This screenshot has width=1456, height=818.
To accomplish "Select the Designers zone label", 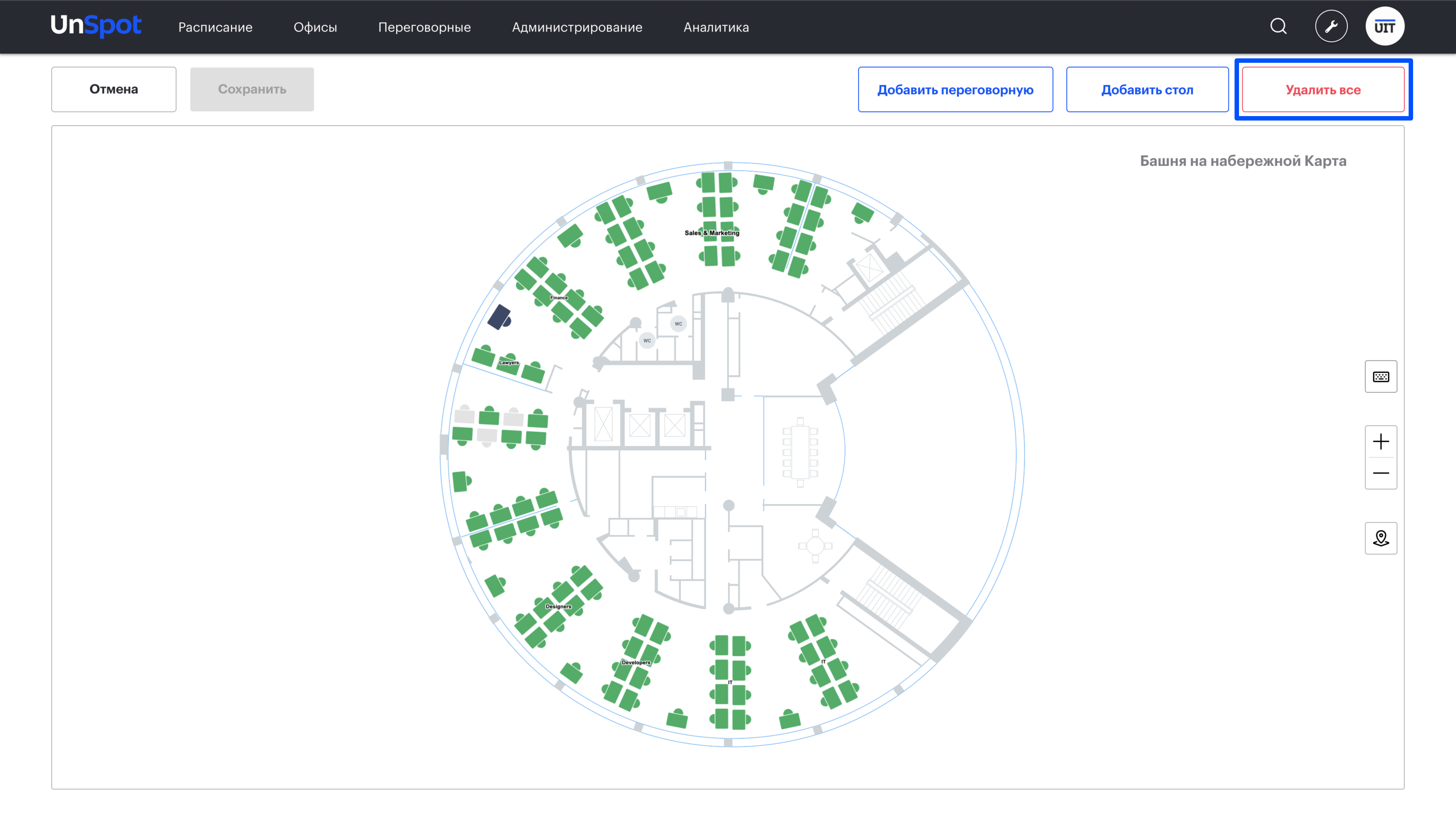I will pos(558,607).
